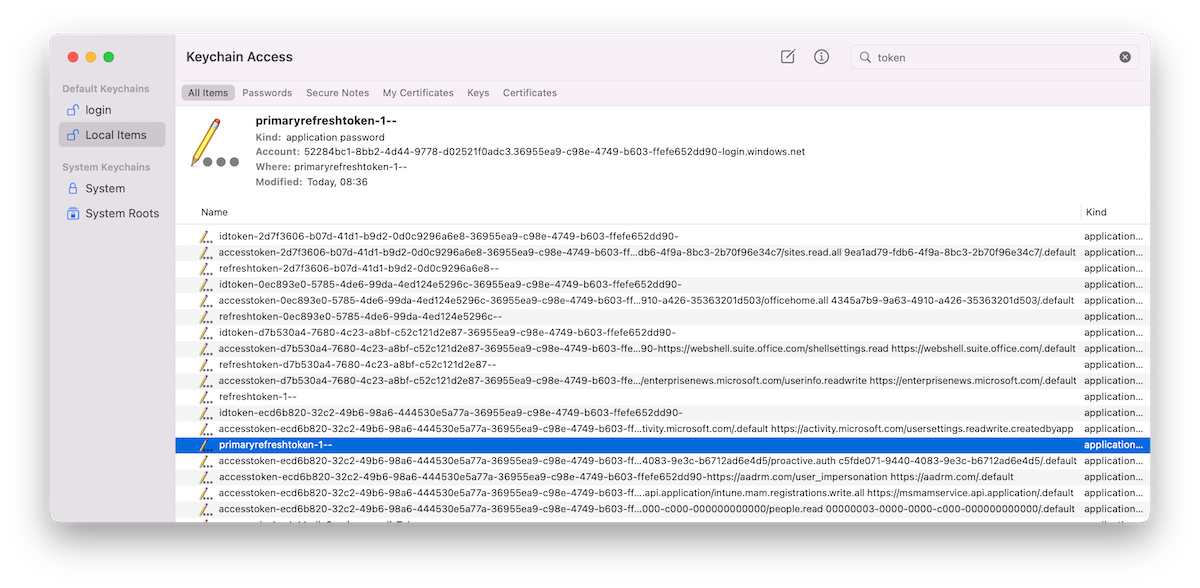Screen dimensions: 1200x588
Task: Sort by the Kind column header
Action: 1096,212
